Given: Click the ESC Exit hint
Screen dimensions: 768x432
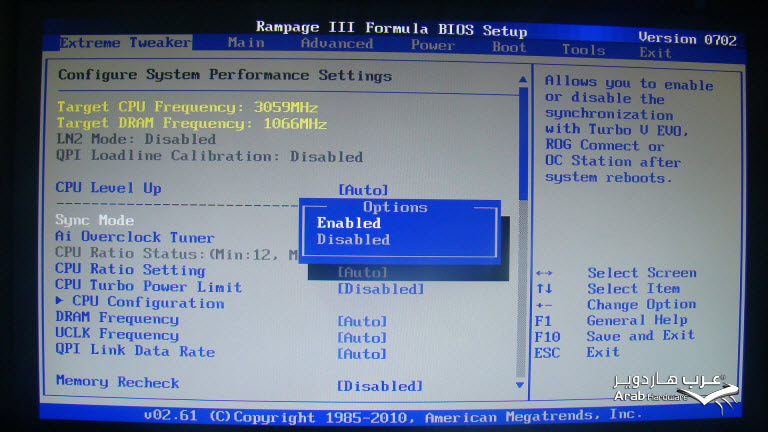Looking at the screenshot, I should 576,352.
